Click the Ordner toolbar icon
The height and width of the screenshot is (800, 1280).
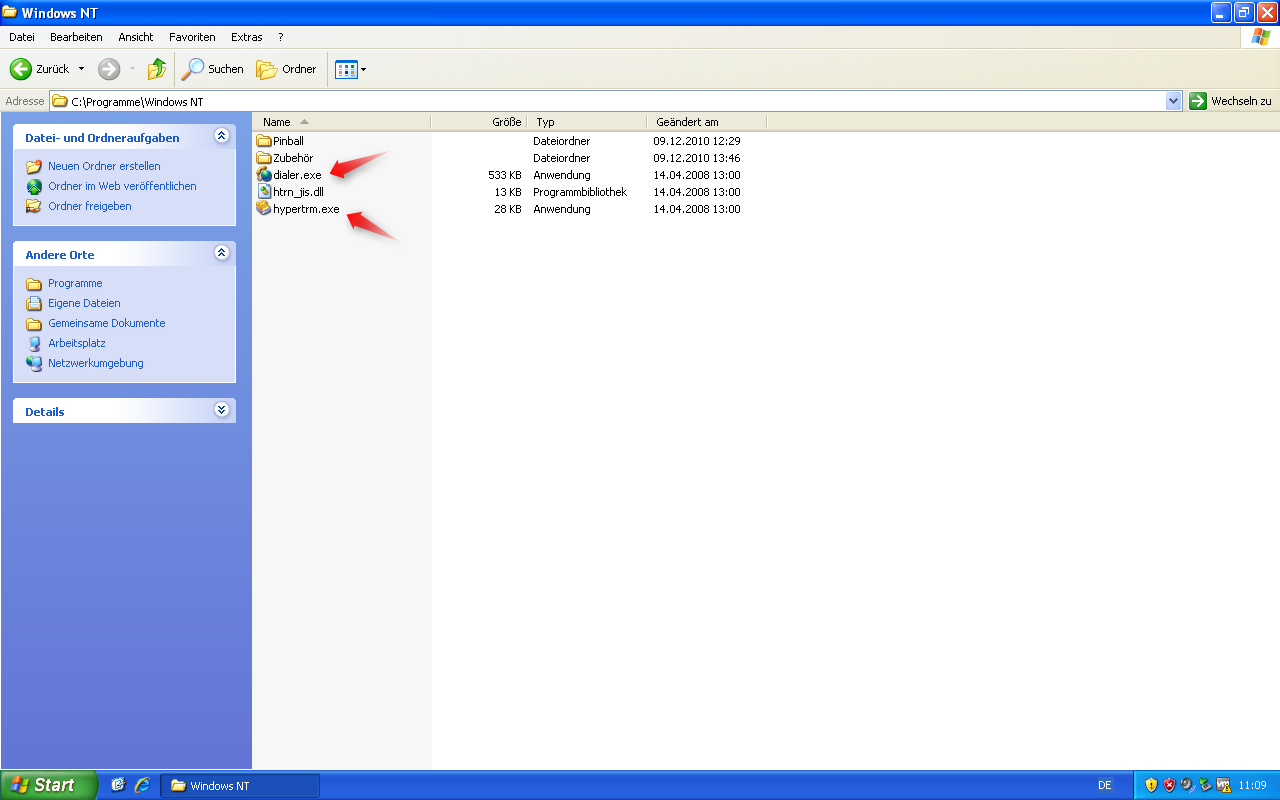click(x=283, y=68)
